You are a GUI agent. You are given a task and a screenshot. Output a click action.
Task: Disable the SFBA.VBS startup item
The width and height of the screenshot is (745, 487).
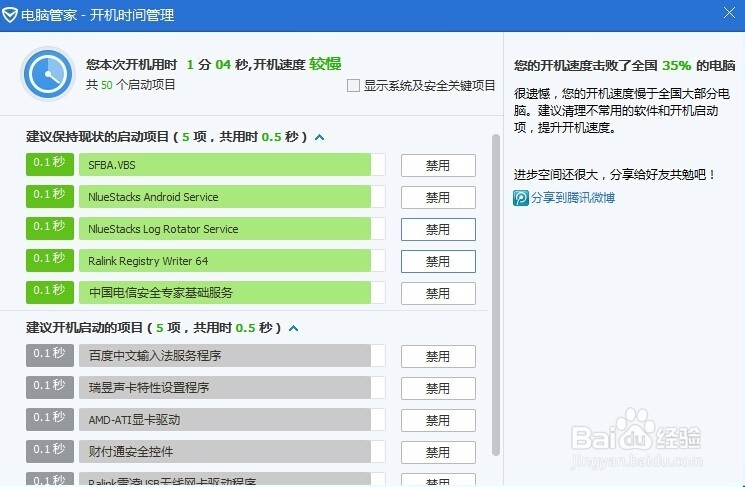438,165
